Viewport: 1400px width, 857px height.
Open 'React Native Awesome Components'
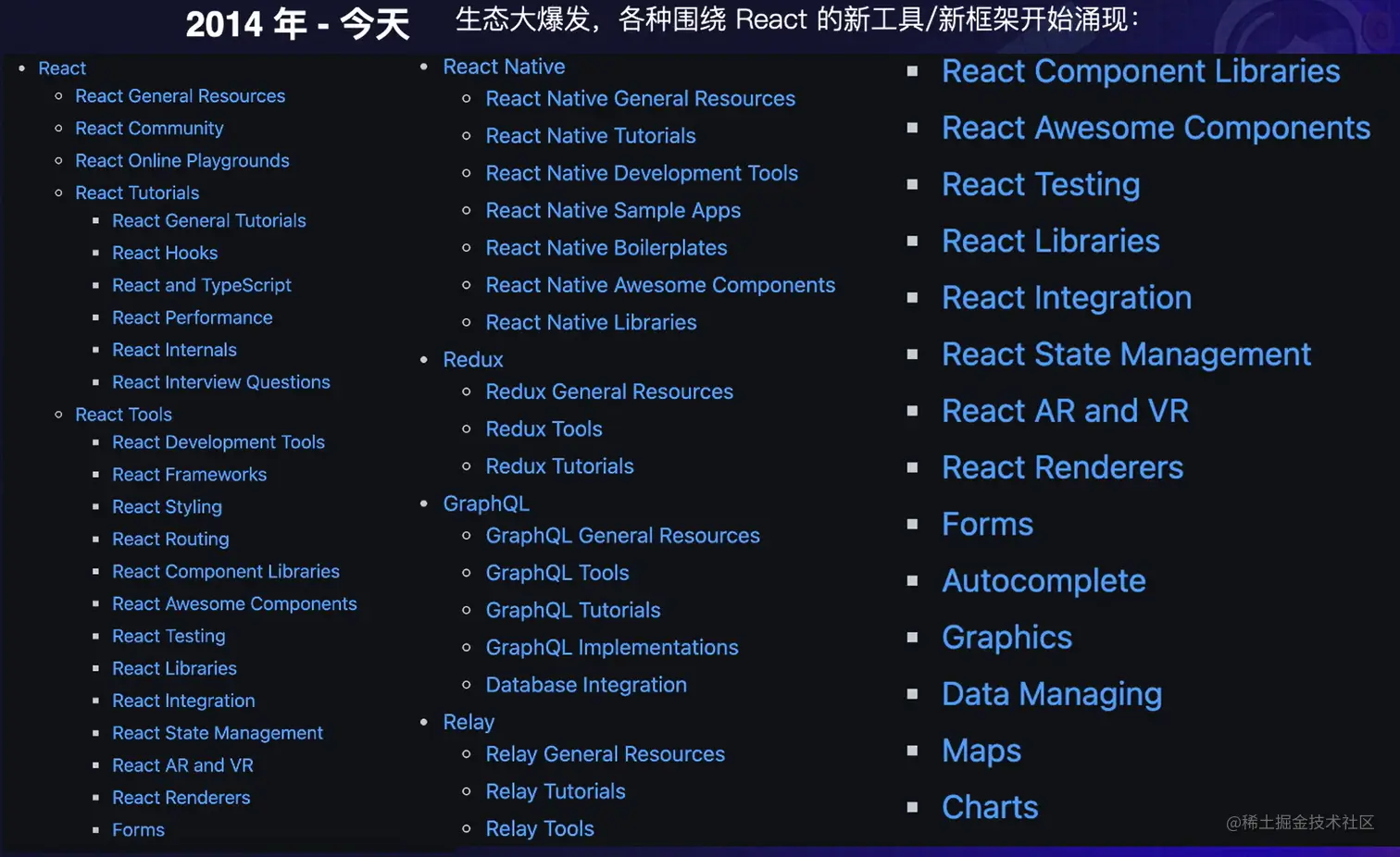[x=660, y=285]
